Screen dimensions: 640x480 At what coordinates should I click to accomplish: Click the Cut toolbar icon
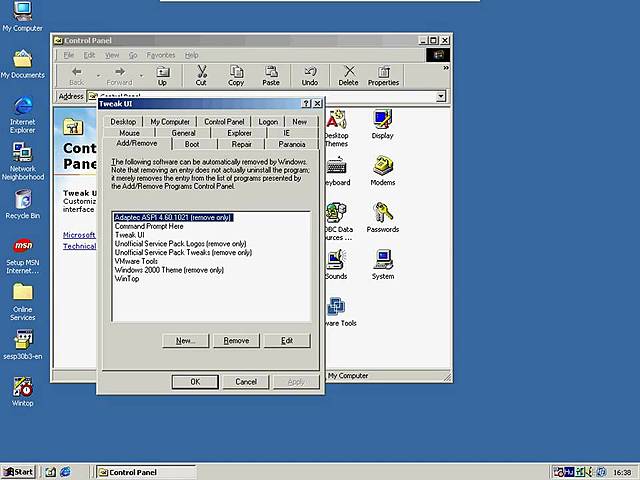pos(201,76)
